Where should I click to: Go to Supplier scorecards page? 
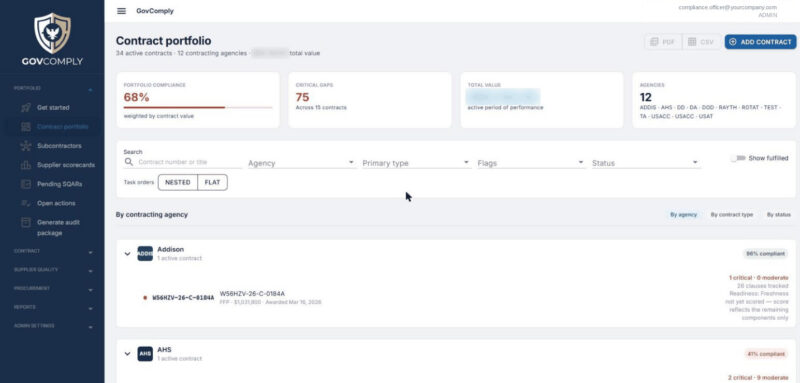pyautogui.click(x=66, y=165)
